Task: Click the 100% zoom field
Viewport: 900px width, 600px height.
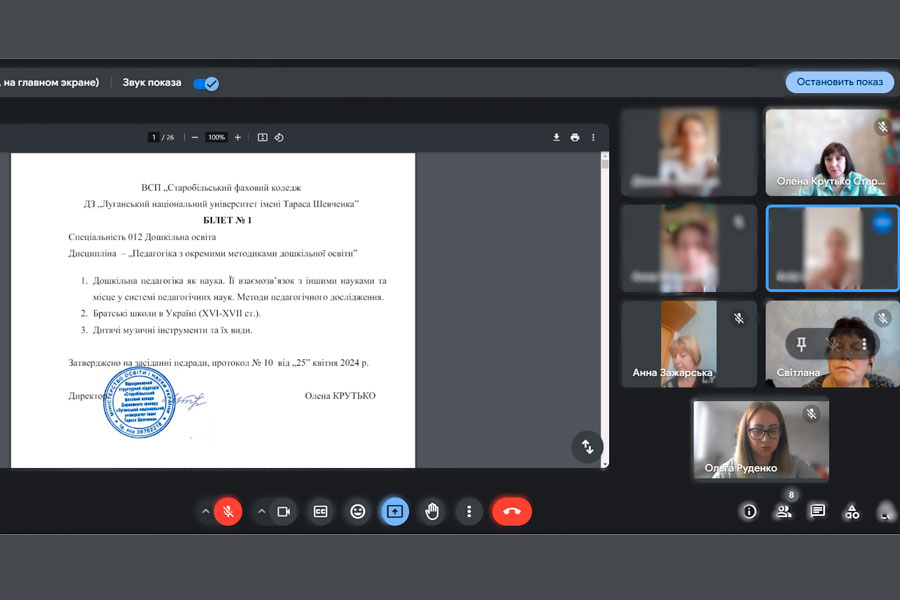Action: [216, 137]
